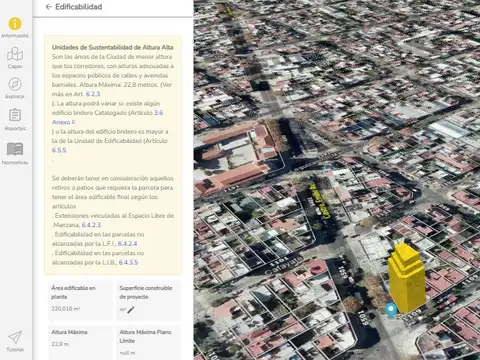The height and width of the screenshot is (360, 480).
Task: Open article 6.2.3 link
Action: [93, 94]
